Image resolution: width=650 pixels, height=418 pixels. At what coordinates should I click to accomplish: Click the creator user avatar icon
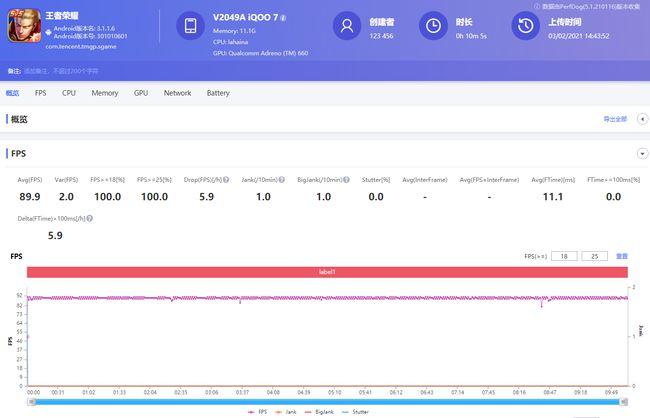[347, 27]
